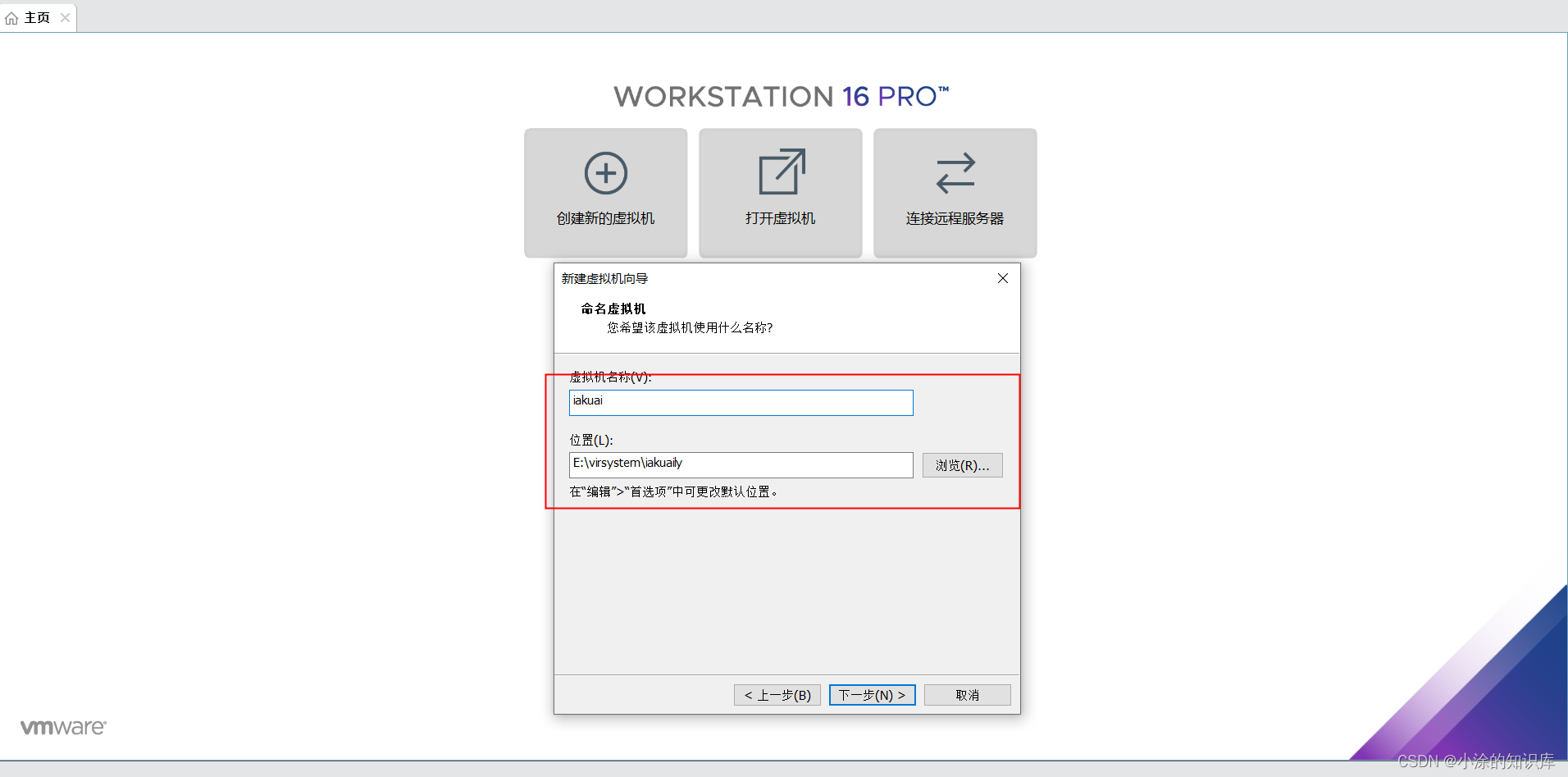The width and height of the screenshot is (1568, 777).
Task: Close the 主页 tab with its X
Action: (65, 17)
